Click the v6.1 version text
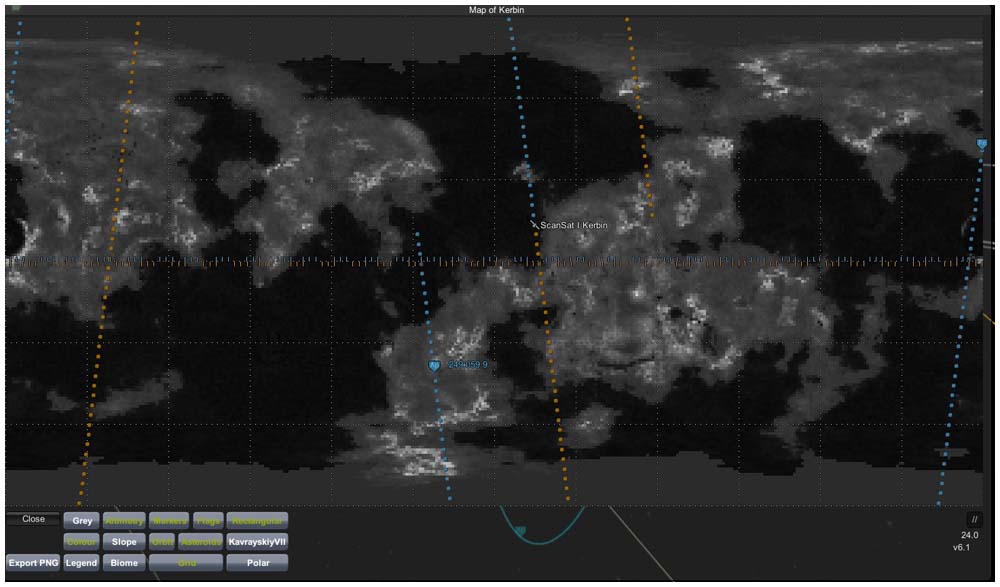The width and height of the screenshot is (1000, 587). pos(961,547)
